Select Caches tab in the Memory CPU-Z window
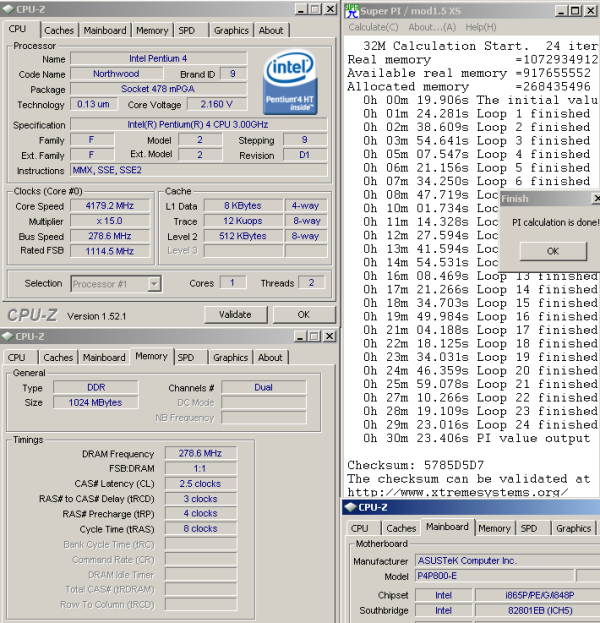Image resolution: width=600 pixels, height=623 pixels. pyautogui.click(x=58, y=358)
